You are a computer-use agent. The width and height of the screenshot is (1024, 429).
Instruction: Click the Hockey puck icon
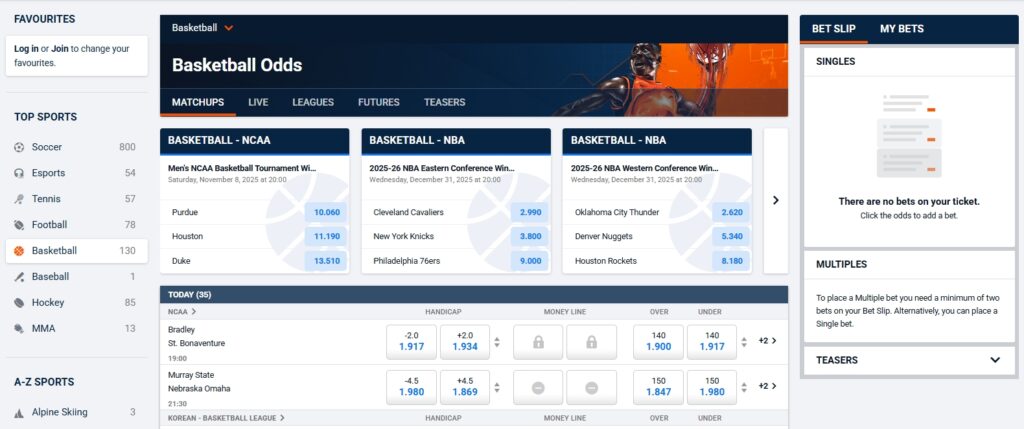[x=19, y=302]
